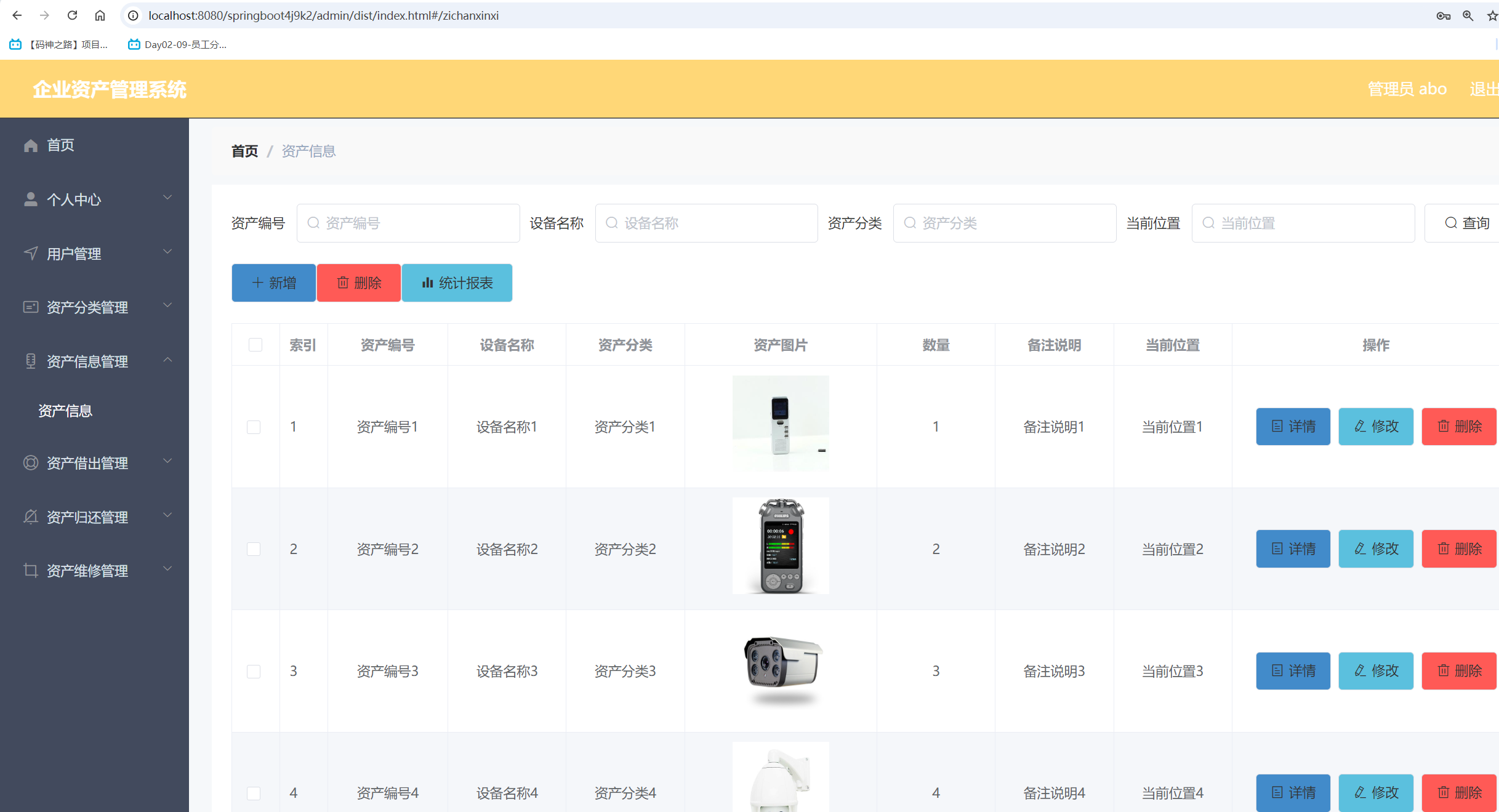Check the checkbox for table row 1
Screen dimensions: 1499x812
pos(254,427)
